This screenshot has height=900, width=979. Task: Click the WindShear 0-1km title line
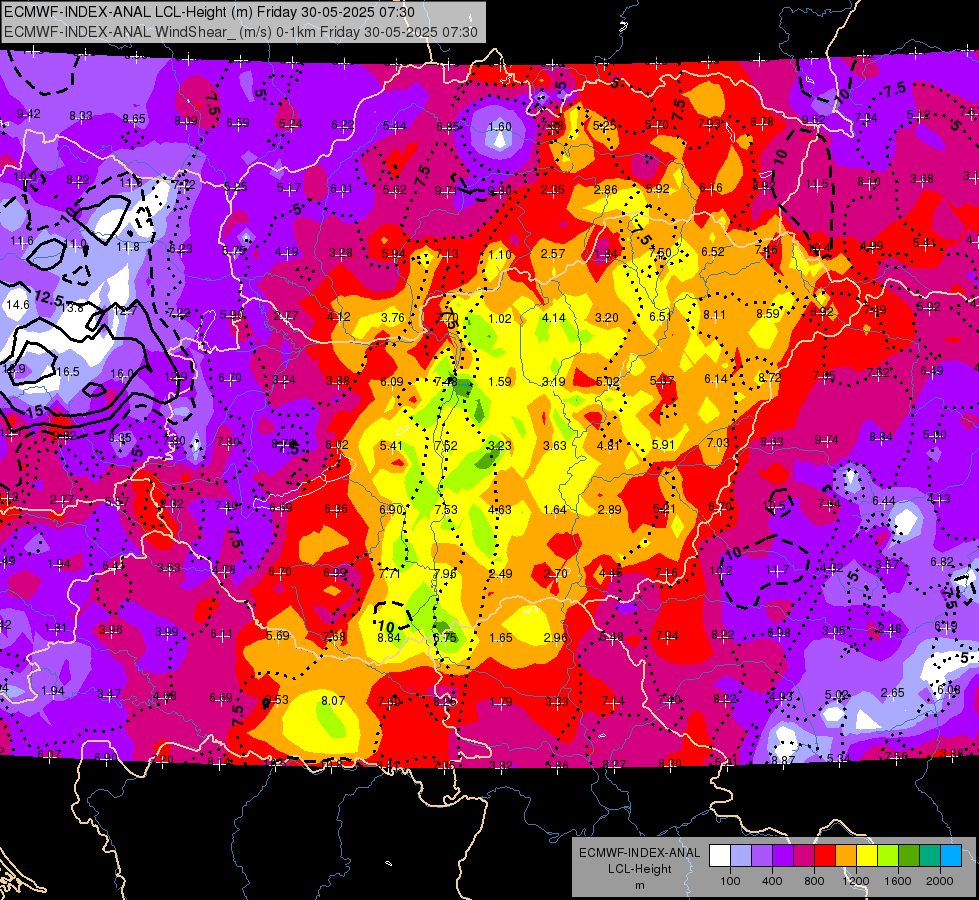[241, 32]
